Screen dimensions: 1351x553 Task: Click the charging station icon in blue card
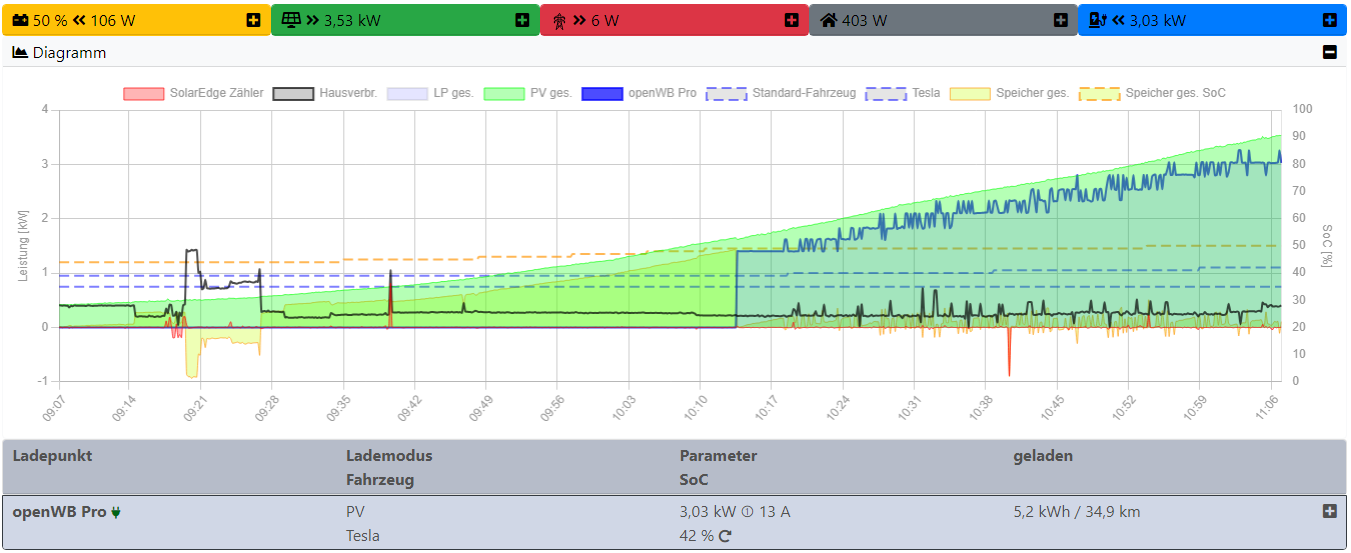pyautogui.click(x=1097, y=20)
